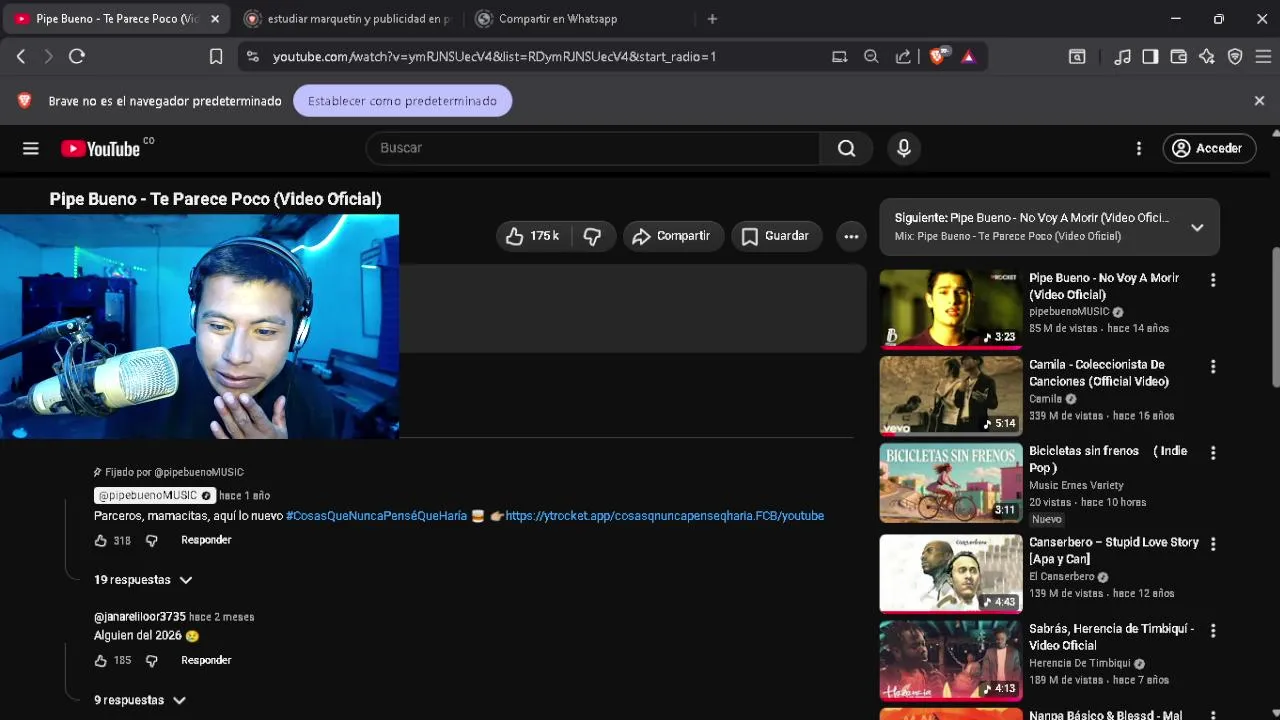1280x720 pixels.
Task: Dislike the pinned pipebuenoMUSIC comment
Action: tap(152, 540)
